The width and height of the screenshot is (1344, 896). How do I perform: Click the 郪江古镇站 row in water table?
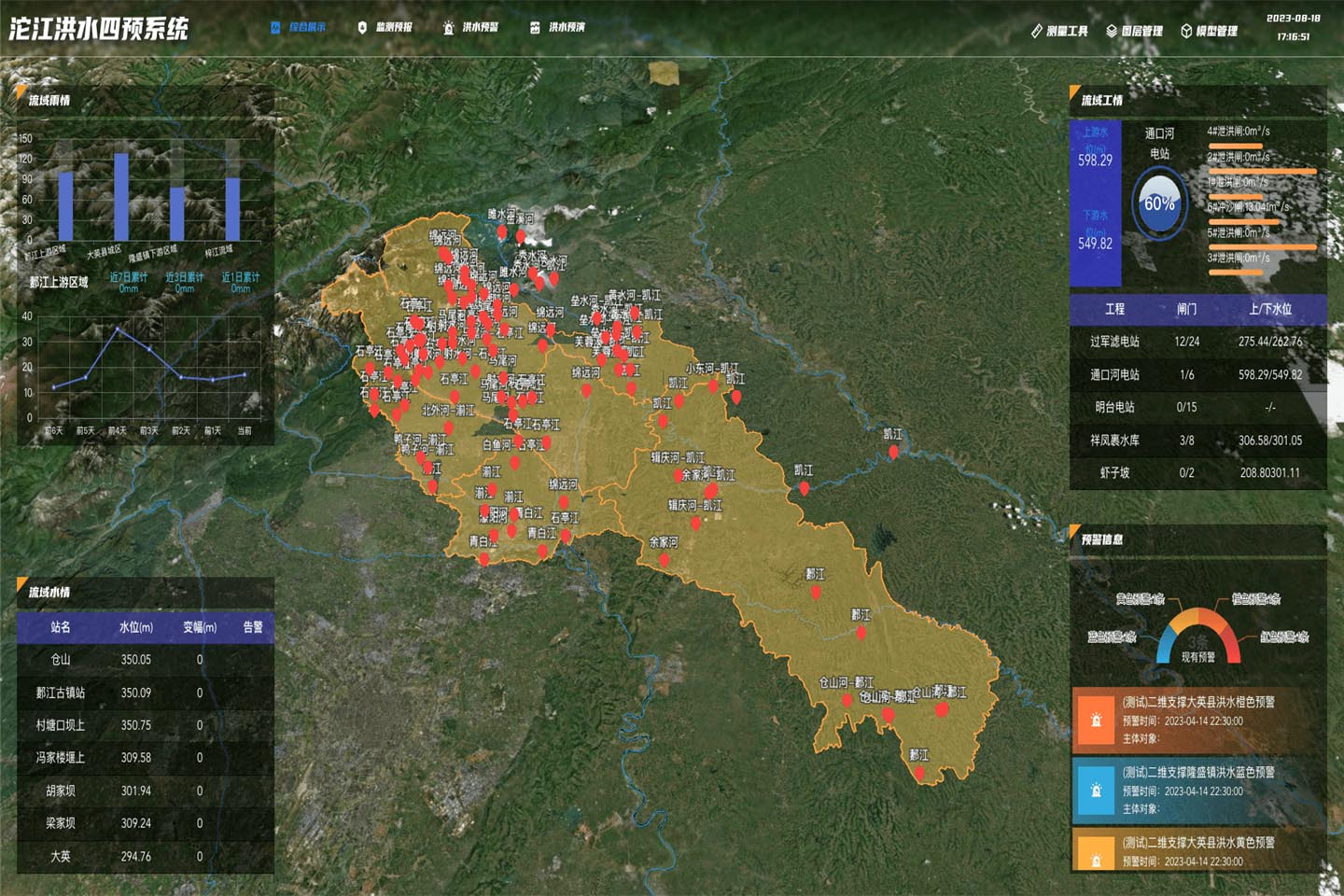point(145,693)
